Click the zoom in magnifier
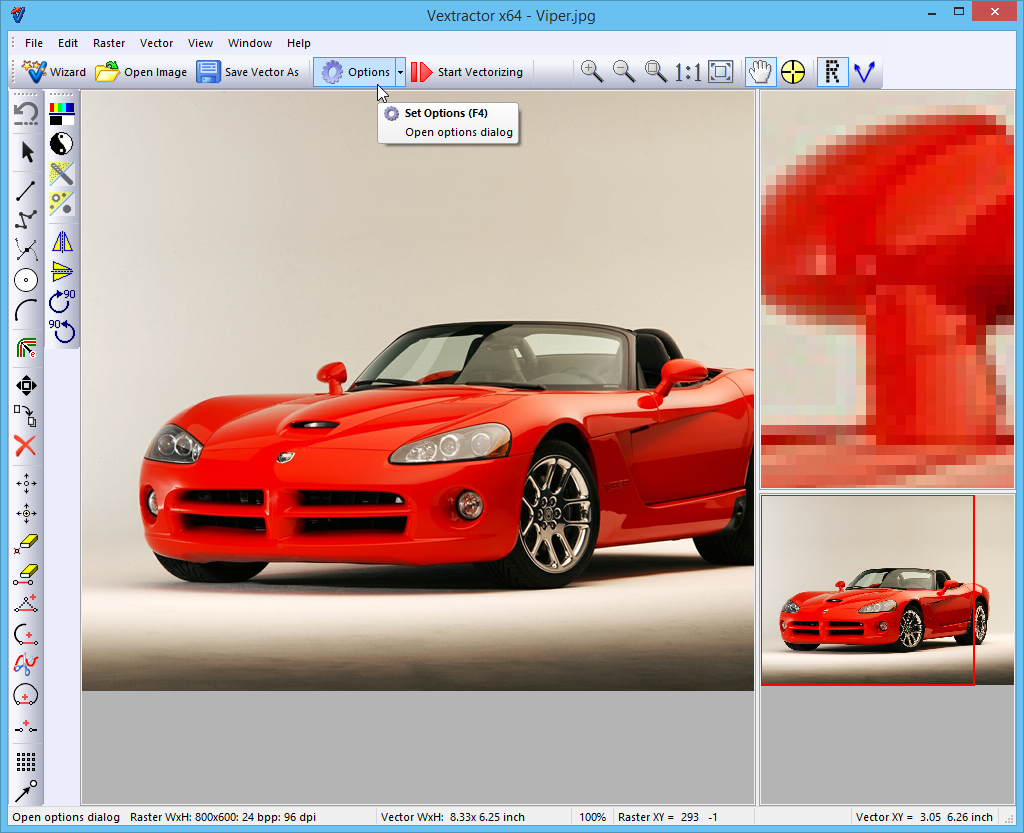1024x833 pixels. tap(591, 71)
